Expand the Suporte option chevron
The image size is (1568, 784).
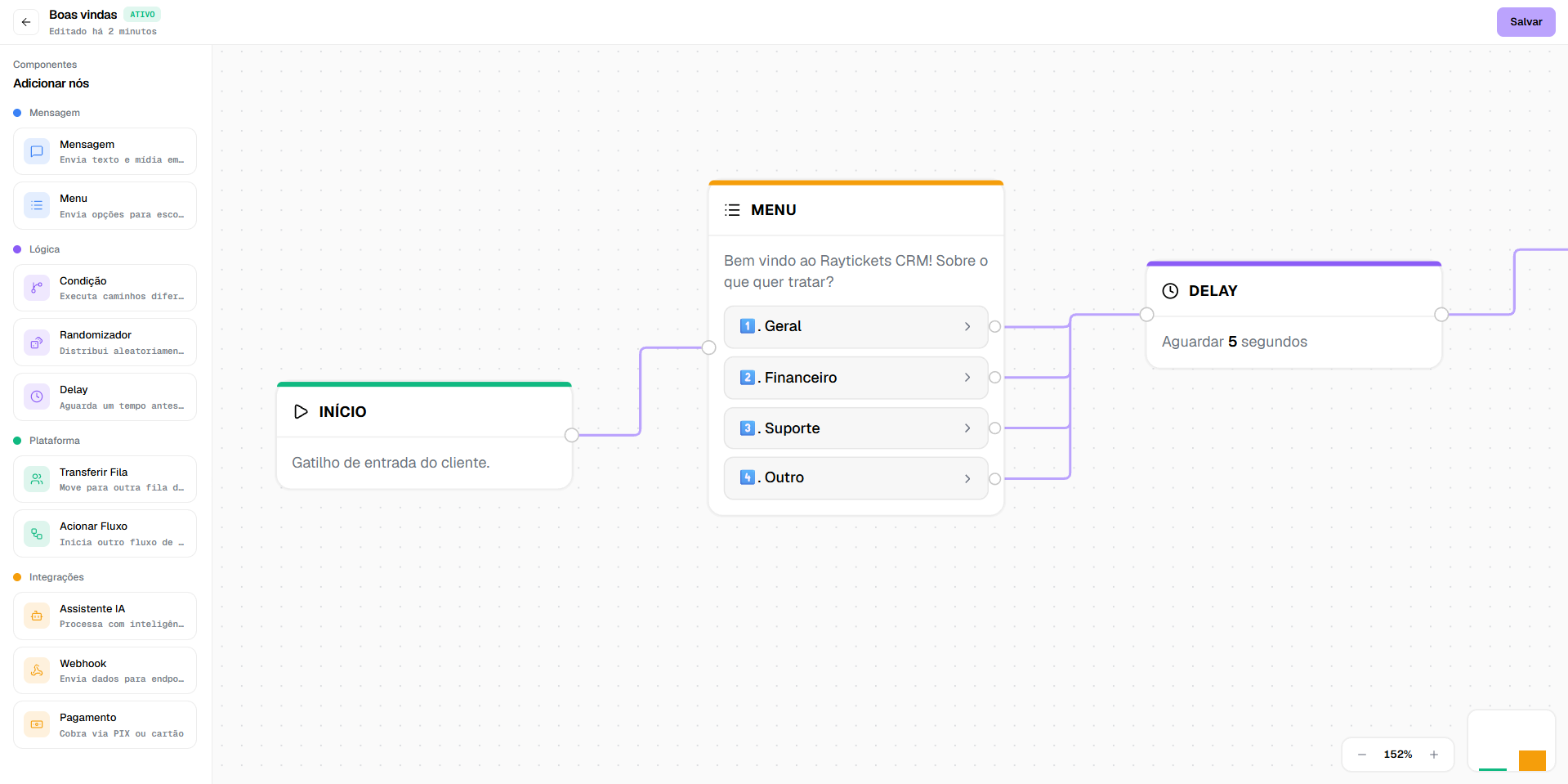click(967, 428)
